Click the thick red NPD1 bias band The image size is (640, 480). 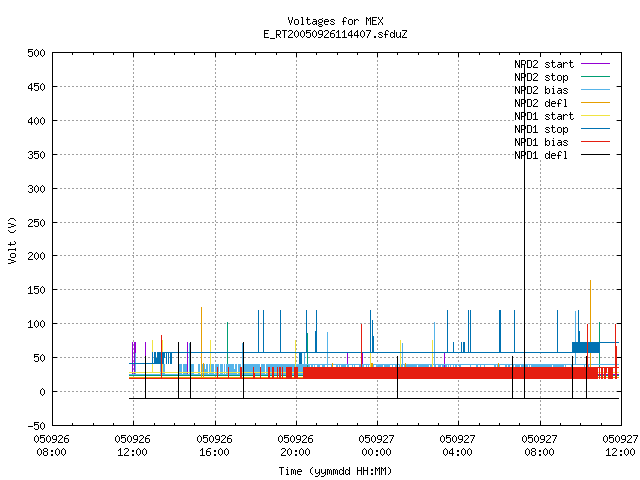449,373
